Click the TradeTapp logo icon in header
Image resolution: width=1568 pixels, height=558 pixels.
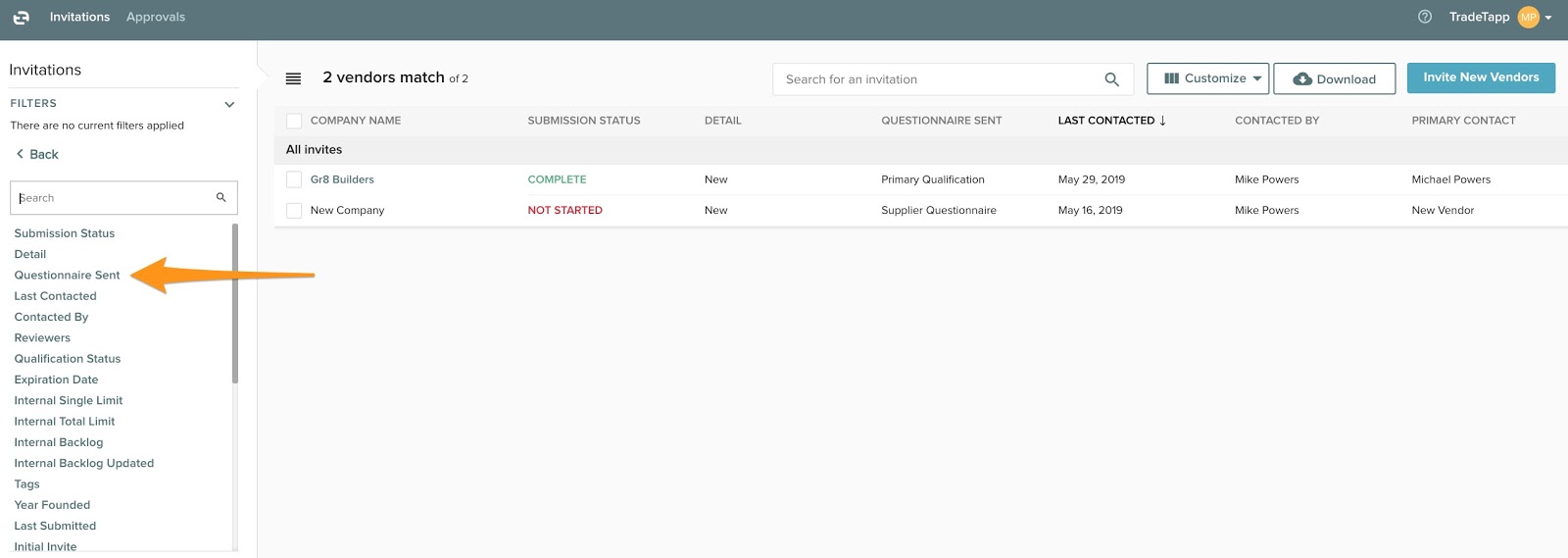click(x=21, y=18)
